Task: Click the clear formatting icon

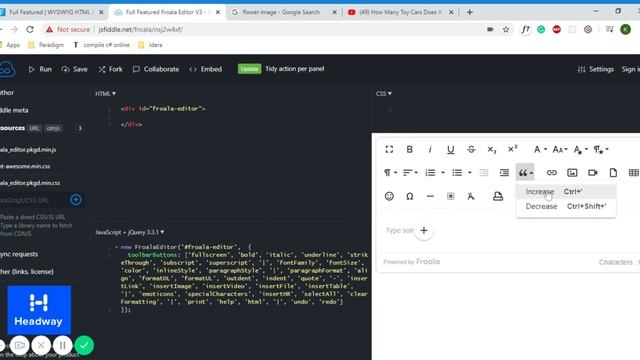Action: (471, 196)
